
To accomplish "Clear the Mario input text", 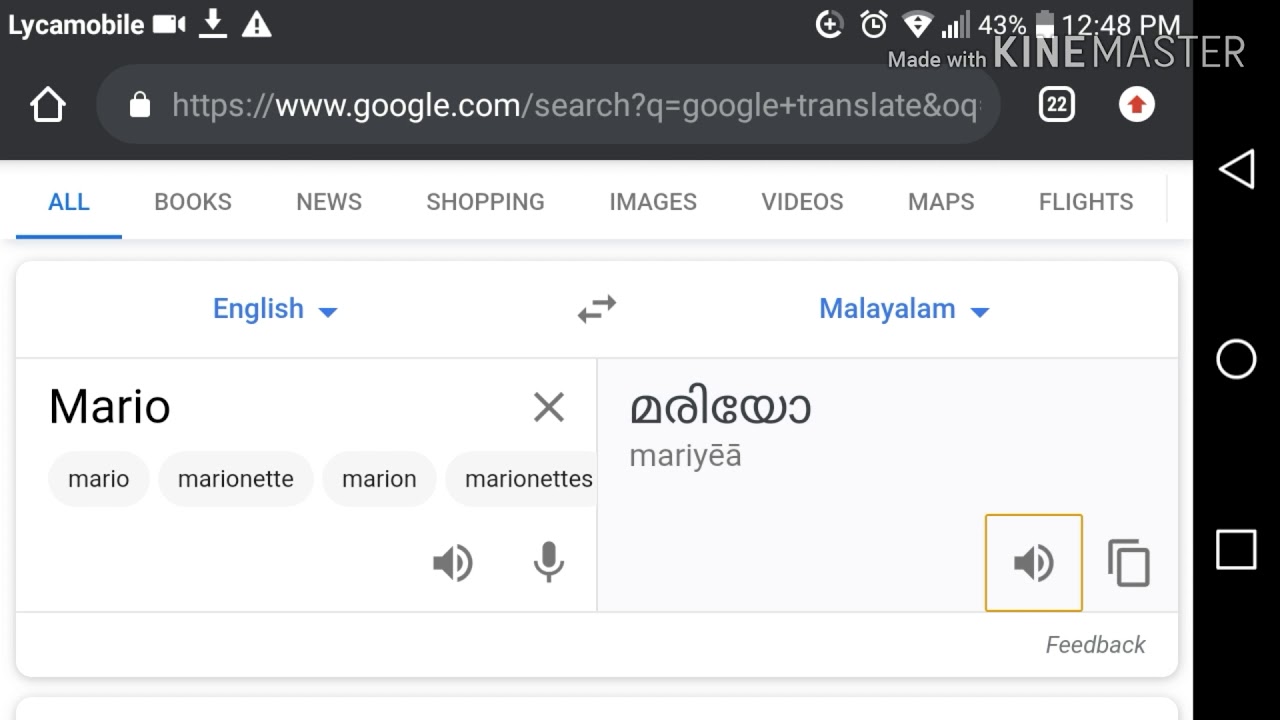I will point(549,407).
